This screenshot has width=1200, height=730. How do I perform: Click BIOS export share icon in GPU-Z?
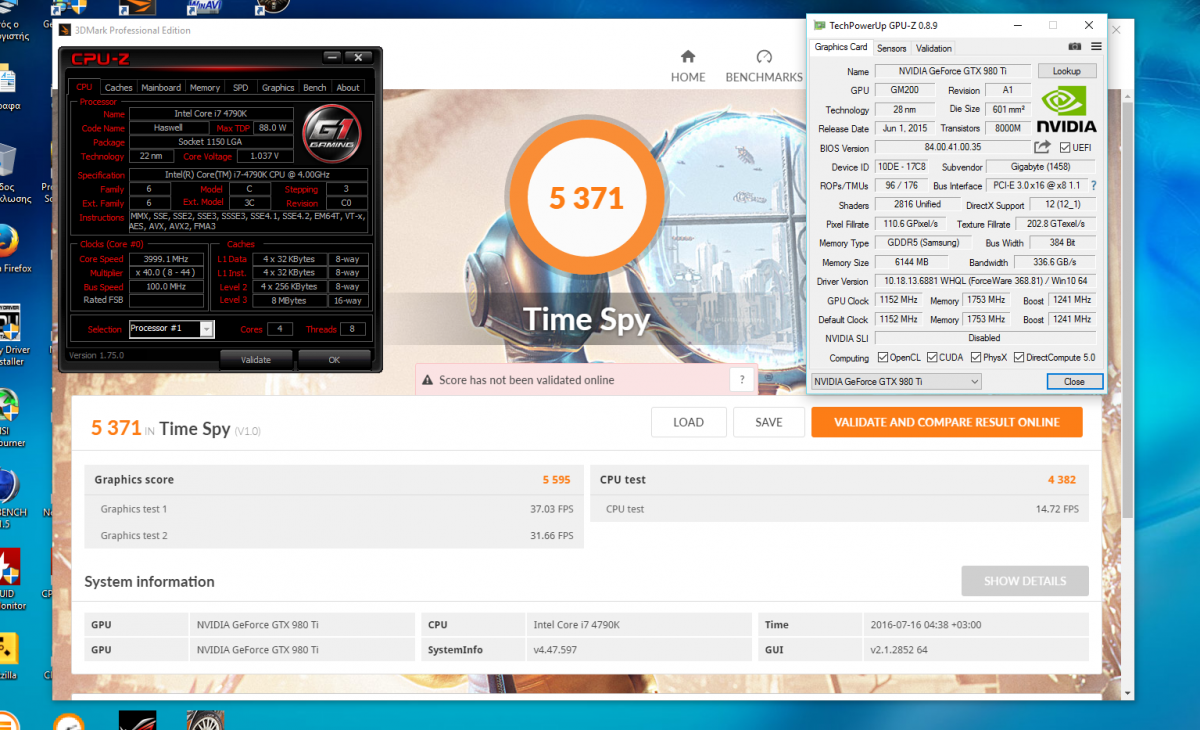click(x=1042, y=148)
